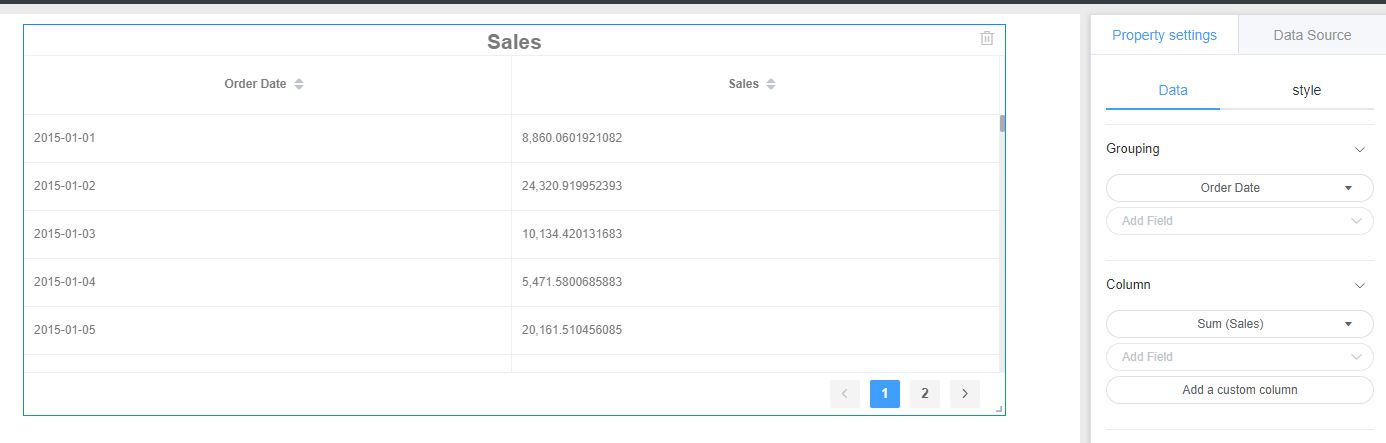The image size is (1386, 443).
Task: Open Add Field dropdown under Grouping
Action: [1240, 221]
